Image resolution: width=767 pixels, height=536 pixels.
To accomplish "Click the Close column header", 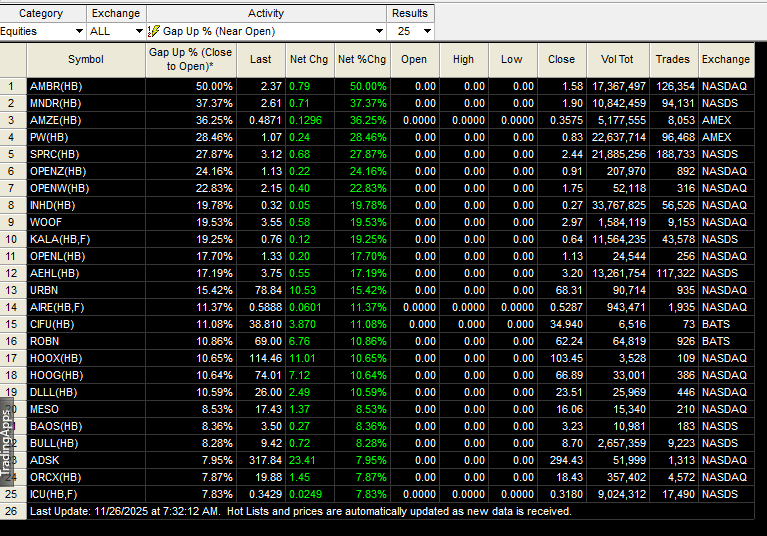I will pos(561,60).
